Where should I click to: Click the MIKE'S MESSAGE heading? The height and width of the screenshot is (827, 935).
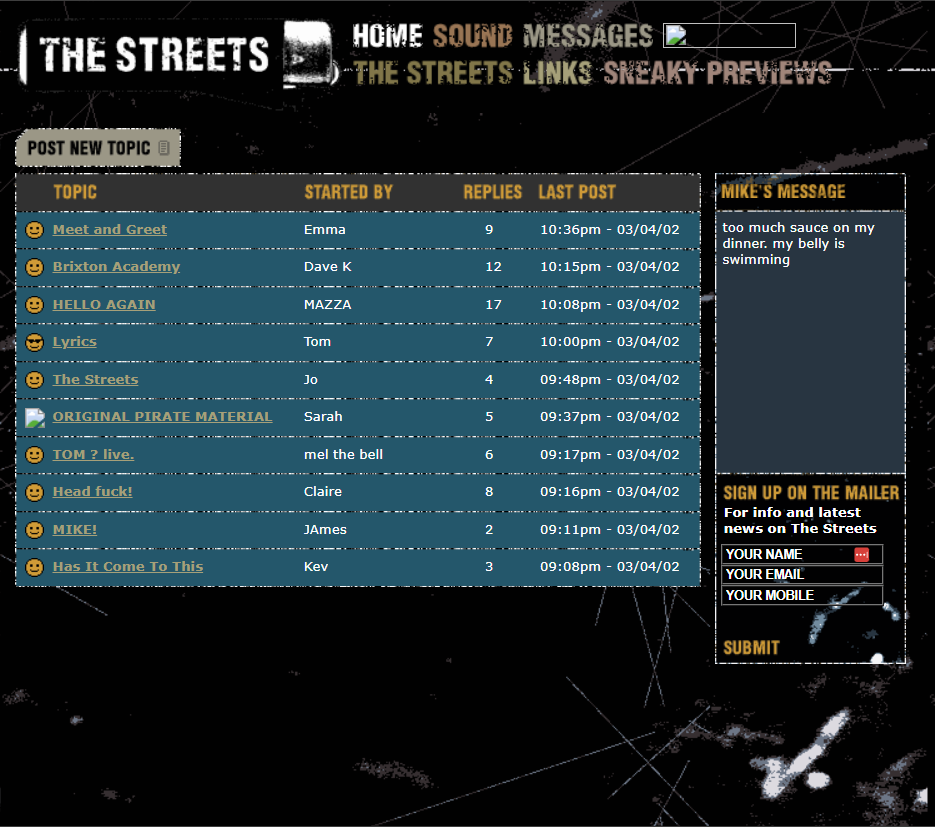784,191
